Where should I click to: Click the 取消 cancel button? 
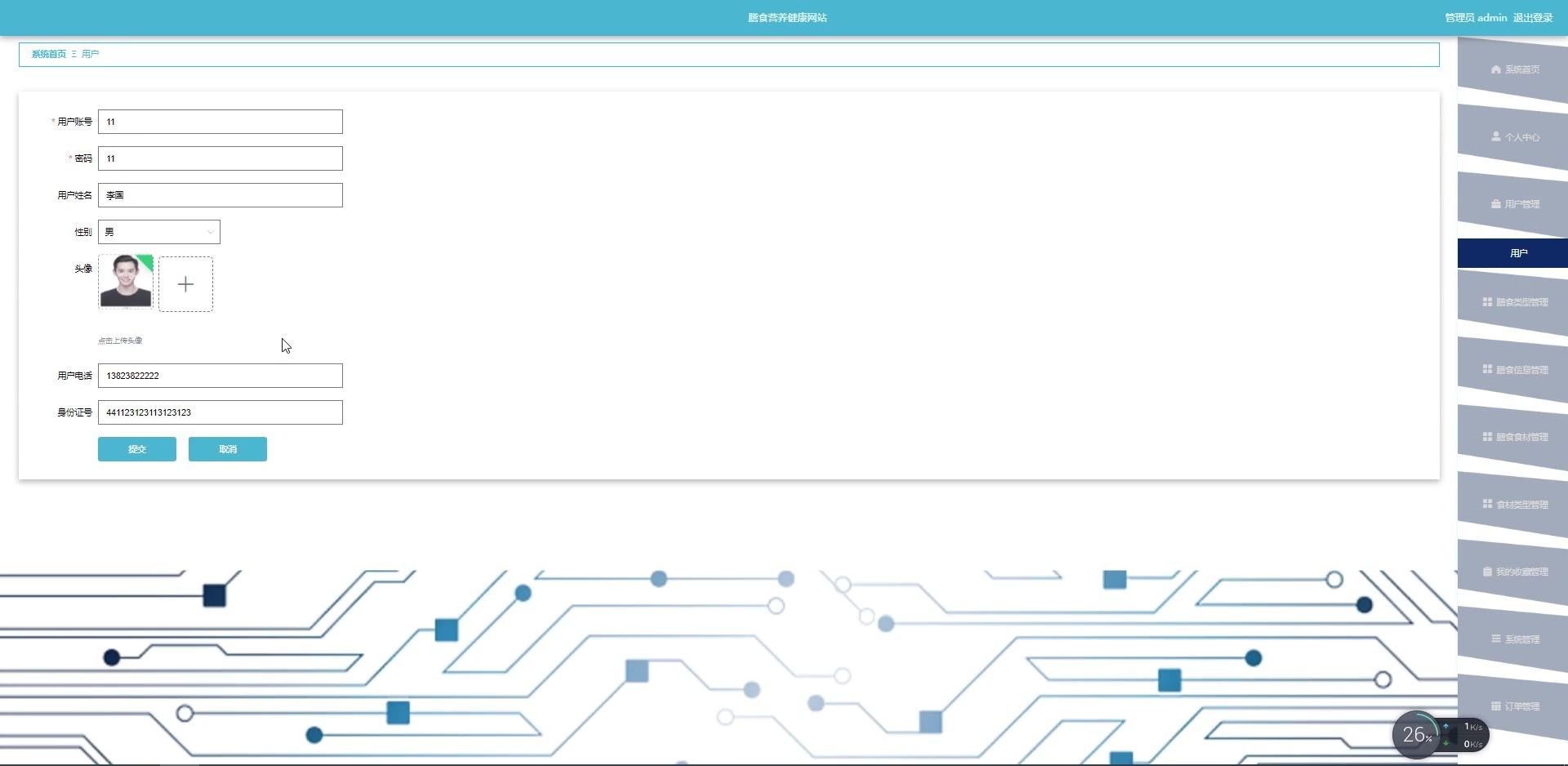tap(228, 449)
